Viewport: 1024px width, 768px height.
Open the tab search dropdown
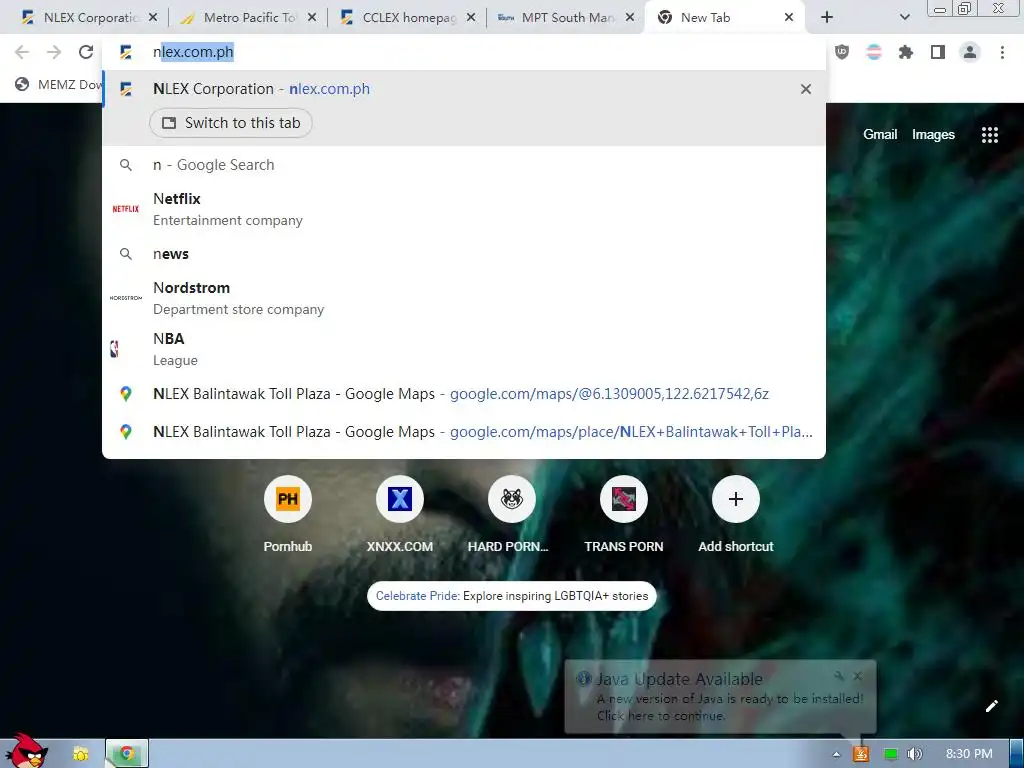coord(904,18)
